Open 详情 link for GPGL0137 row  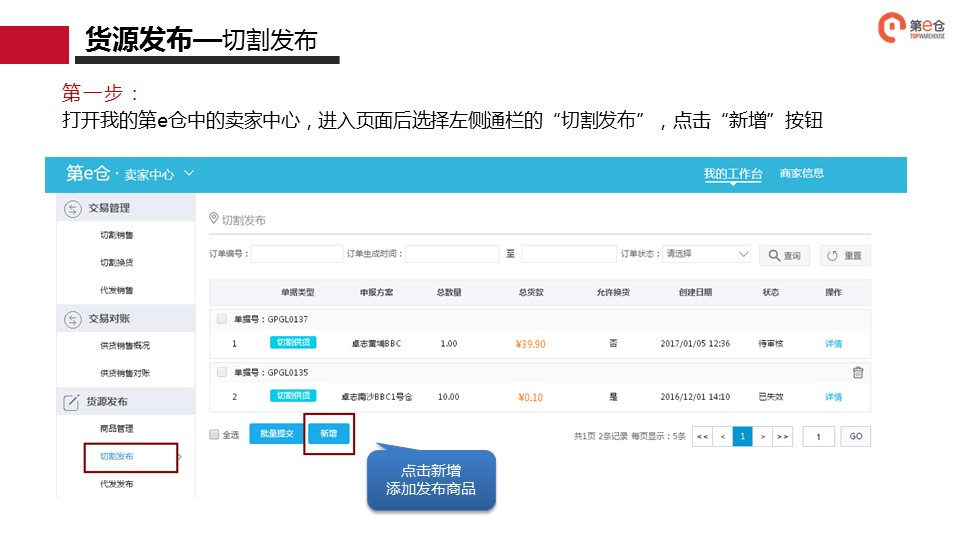[833, 343]
